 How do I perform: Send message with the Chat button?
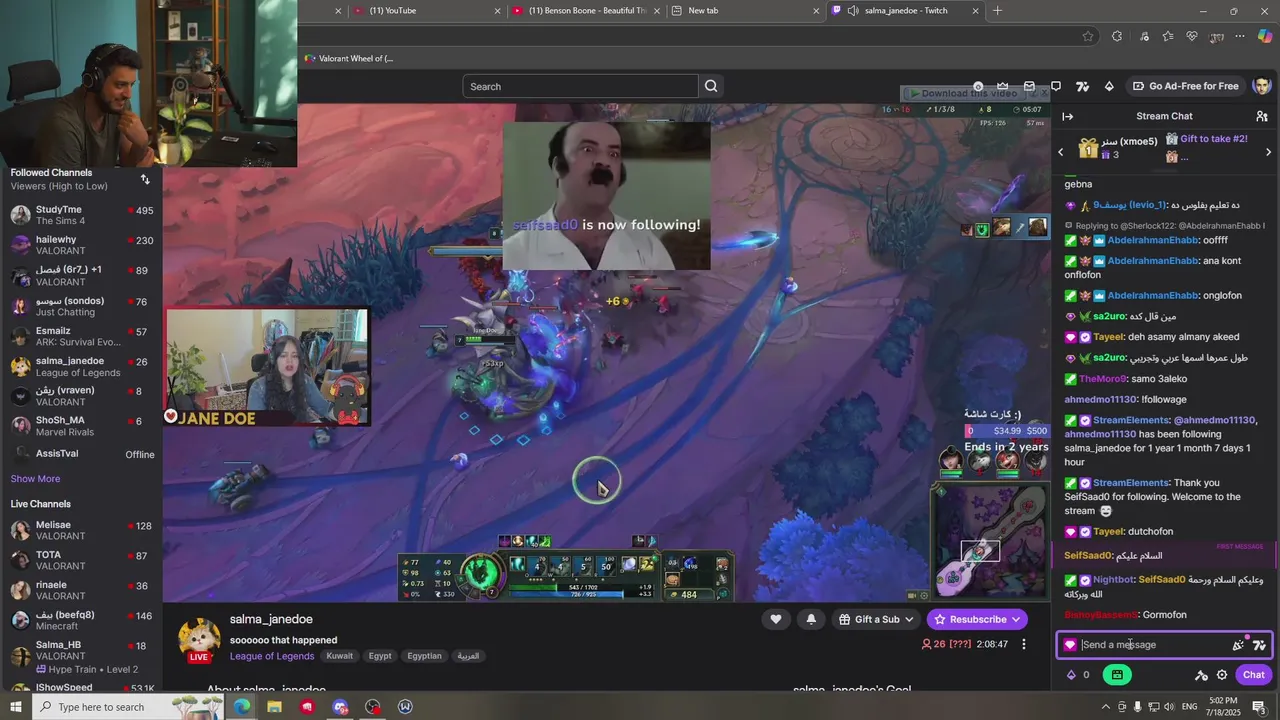pos(1253,675)
